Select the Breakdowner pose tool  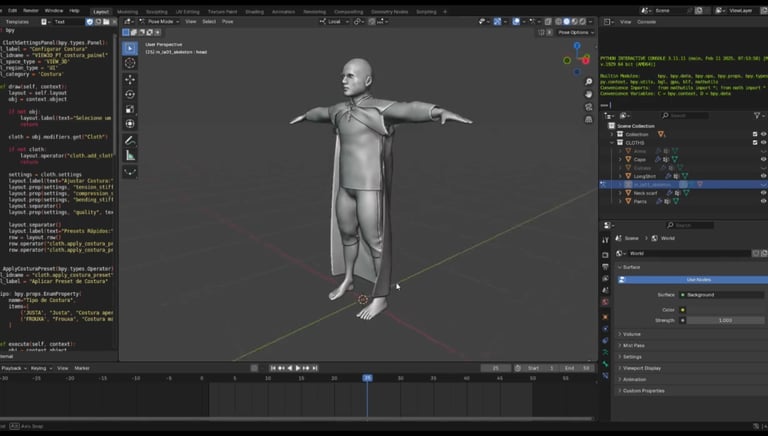click(x=130, y=172)
